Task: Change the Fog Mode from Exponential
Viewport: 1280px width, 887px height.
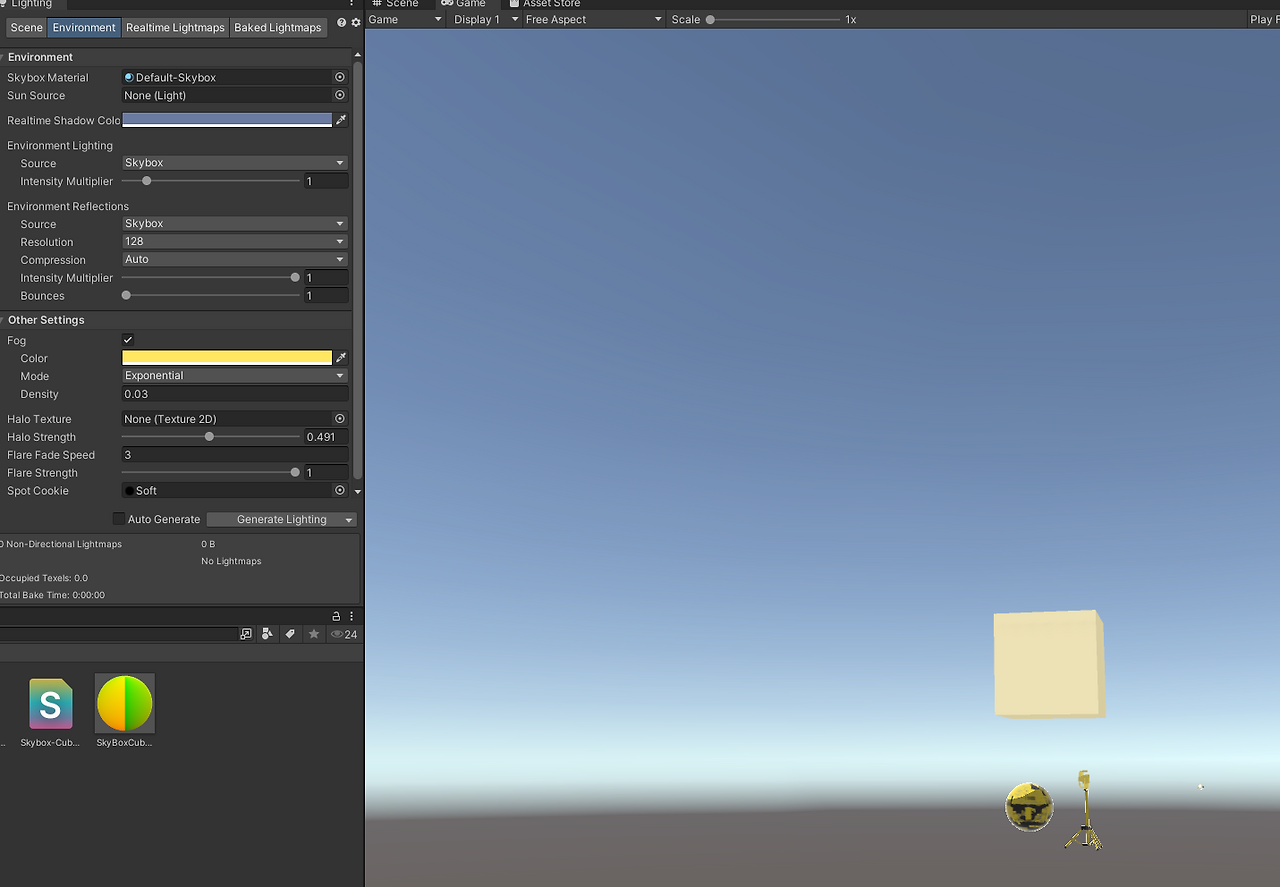Action: 234,375
